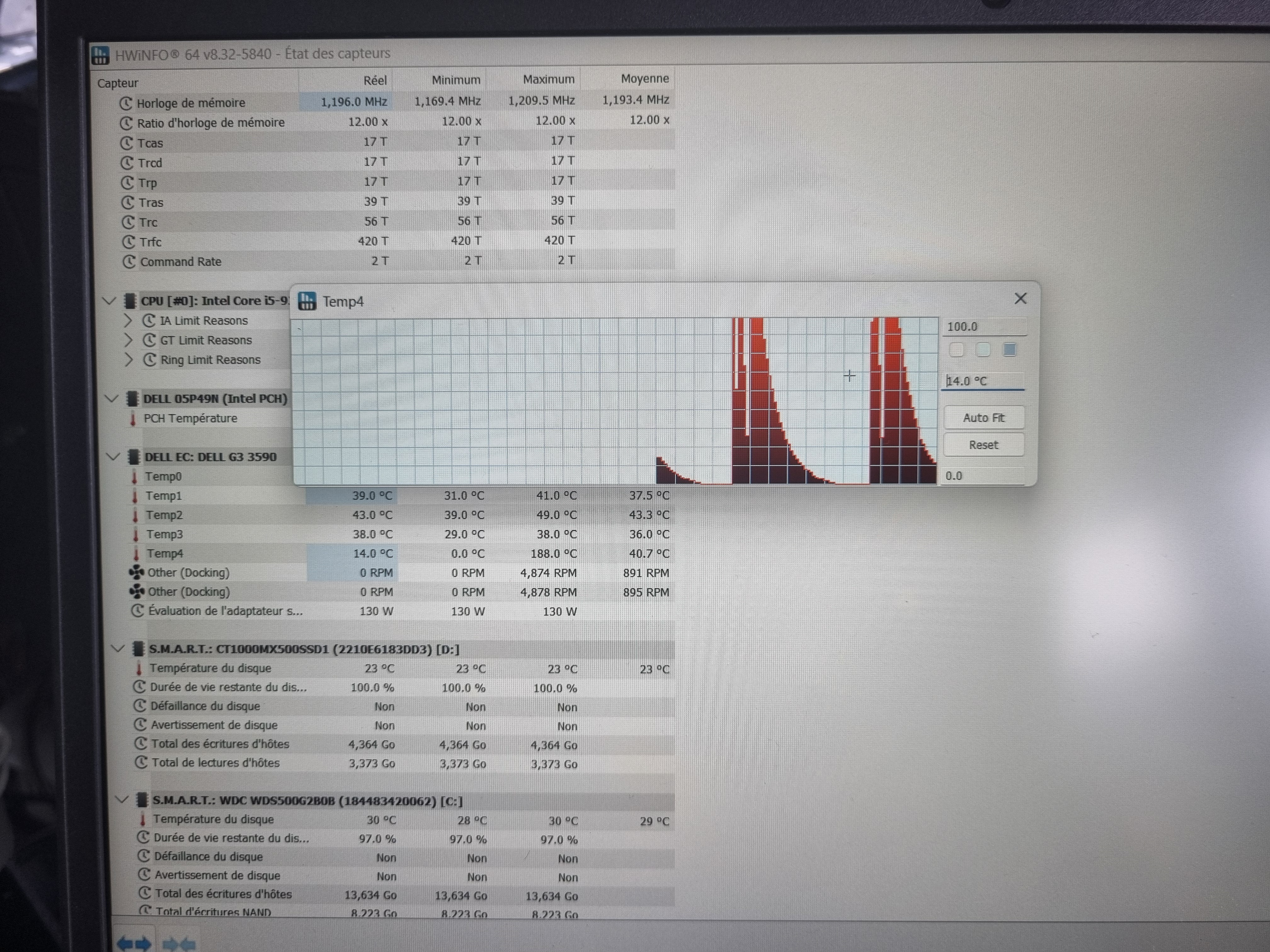Click the thermometer icon next to Temp4
The width and height of the screenshot is (1270, 952).
point(136,554)
